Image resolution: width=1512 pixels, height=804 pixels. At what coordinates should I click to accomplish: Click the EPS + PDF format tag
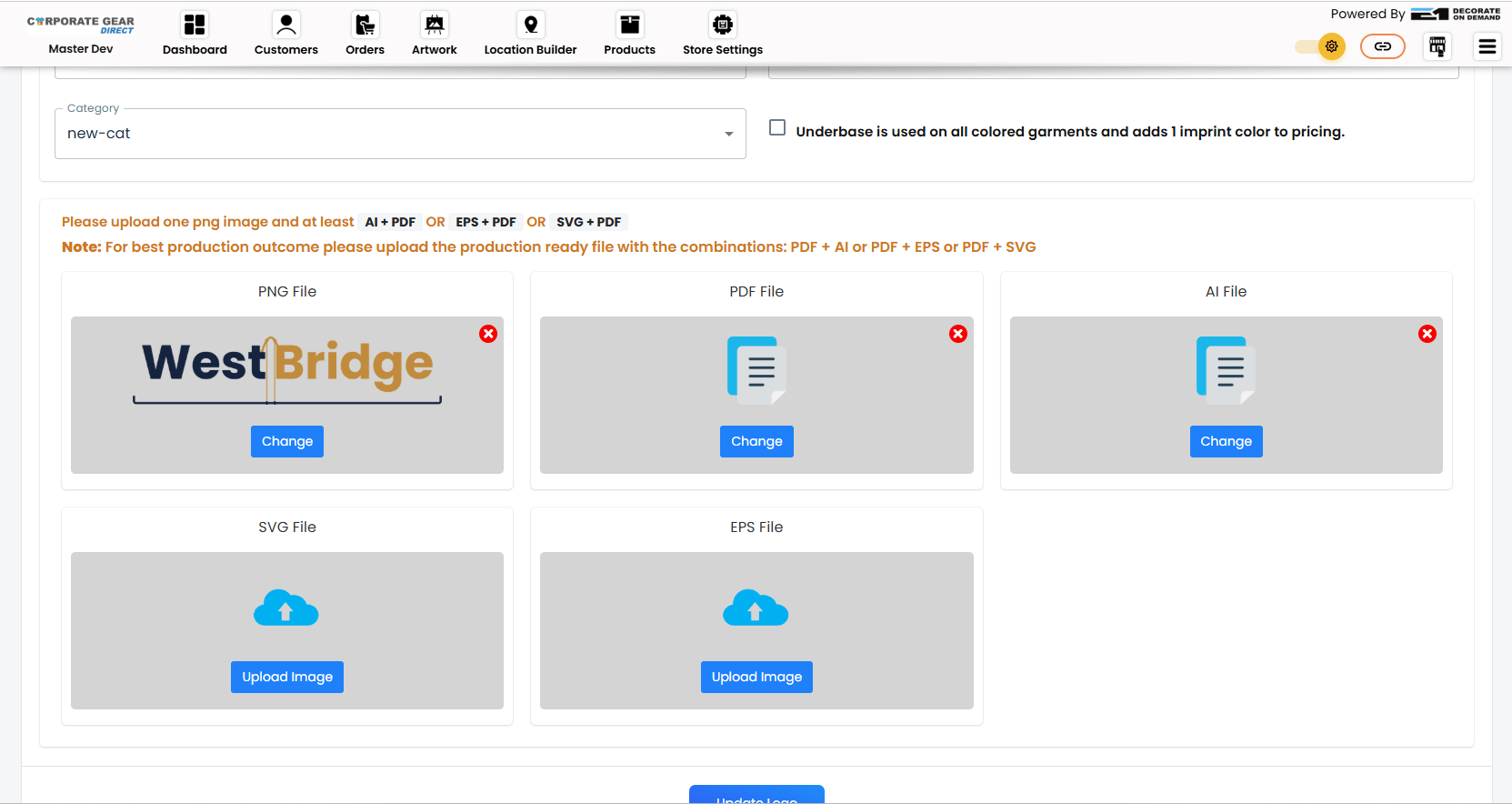pos(486,222)
